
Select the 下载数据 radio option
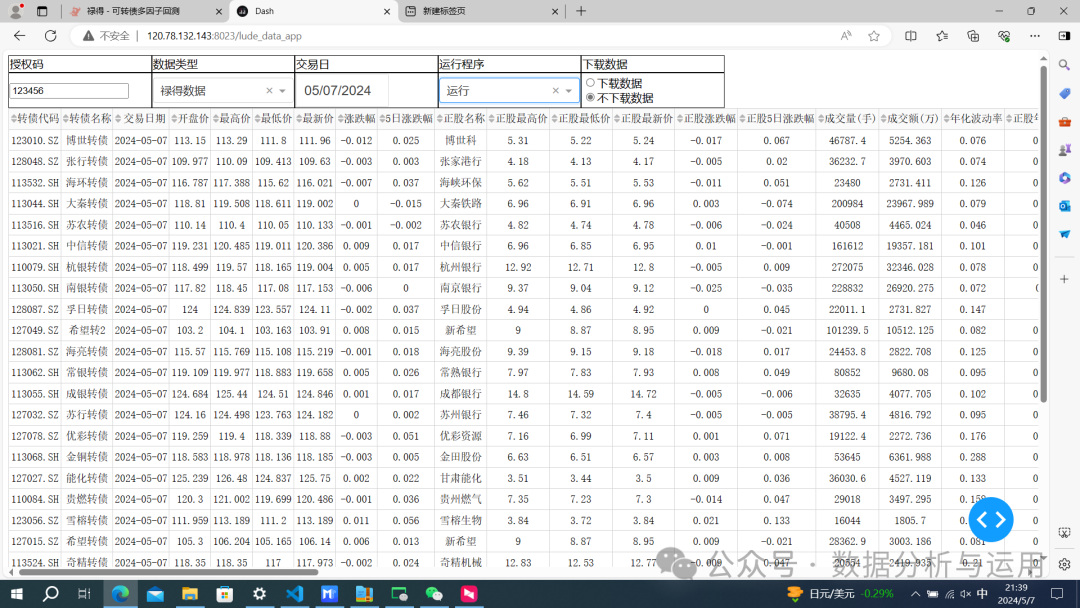590,83
